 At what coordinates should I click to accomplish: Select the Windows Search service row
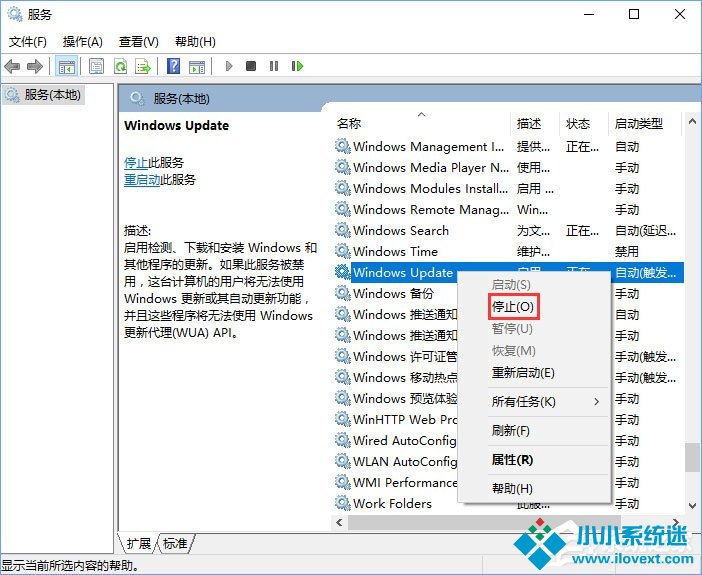(508, 231)
